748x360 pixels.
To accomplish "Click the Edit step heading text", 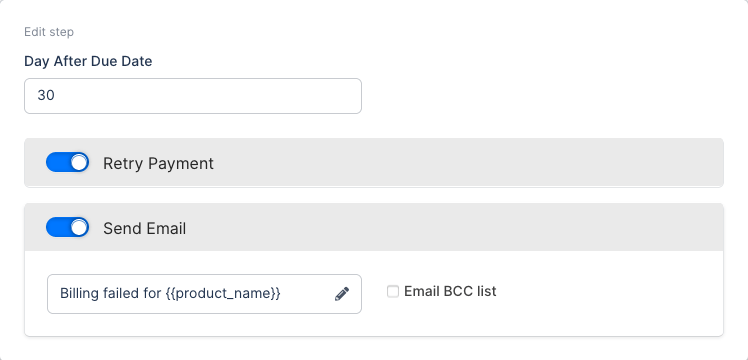I will pos(49,32).
